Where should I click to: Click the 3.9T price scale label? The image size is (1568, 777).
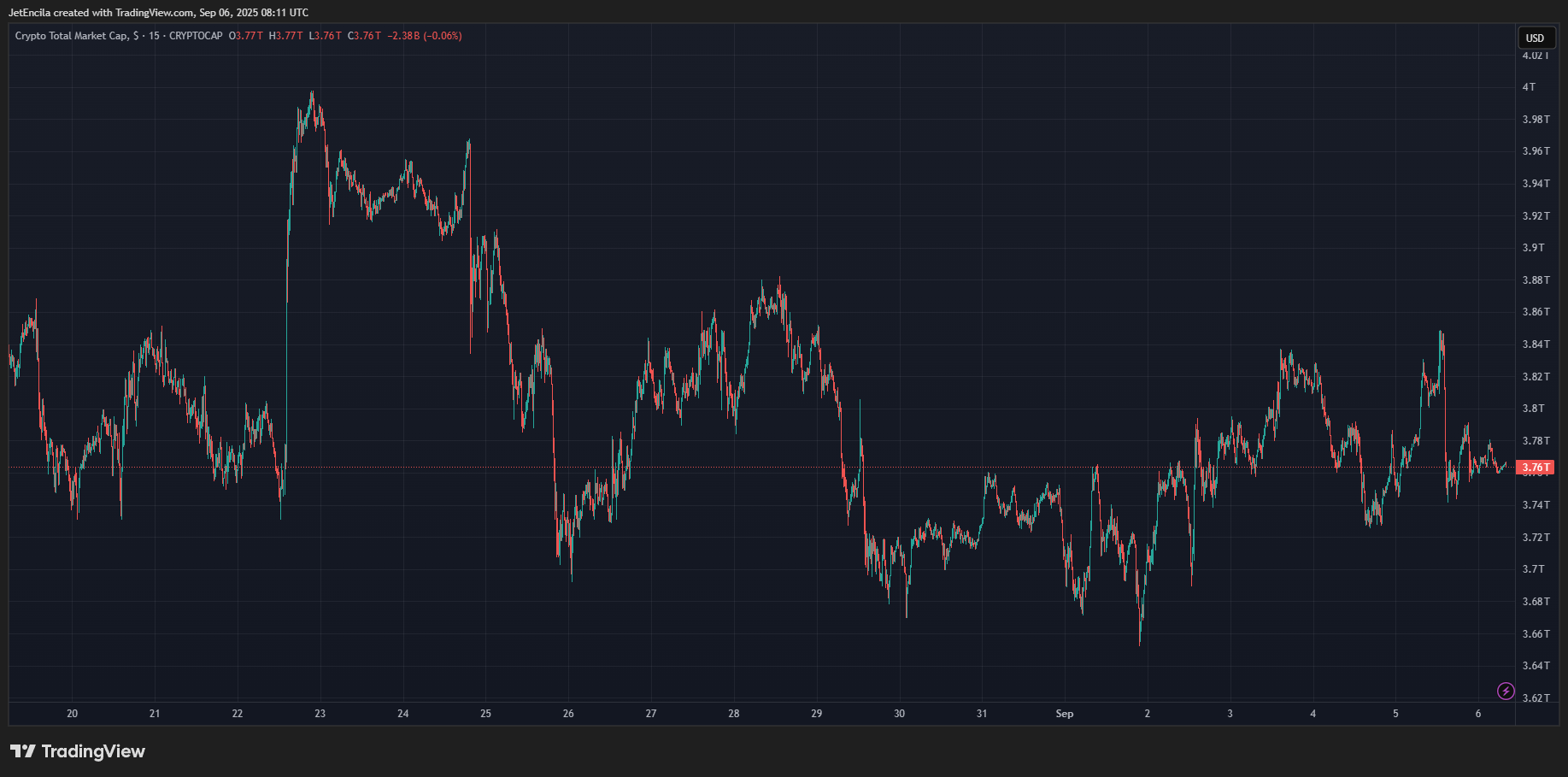point(1533,248)
